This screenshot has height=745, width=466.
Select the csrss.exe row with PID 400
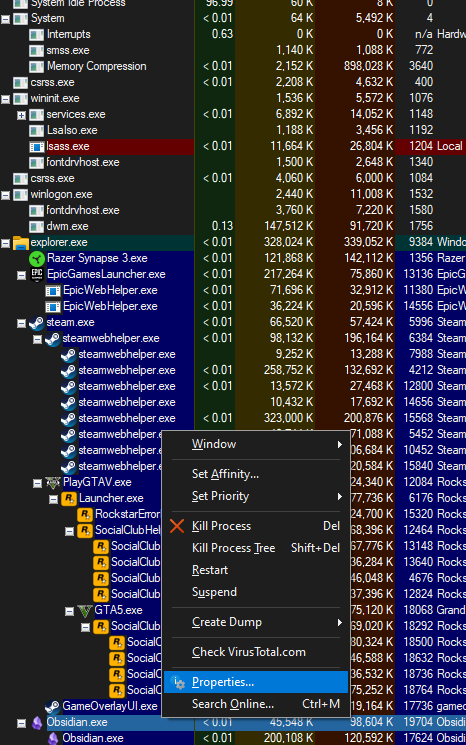tap(233, 83)
